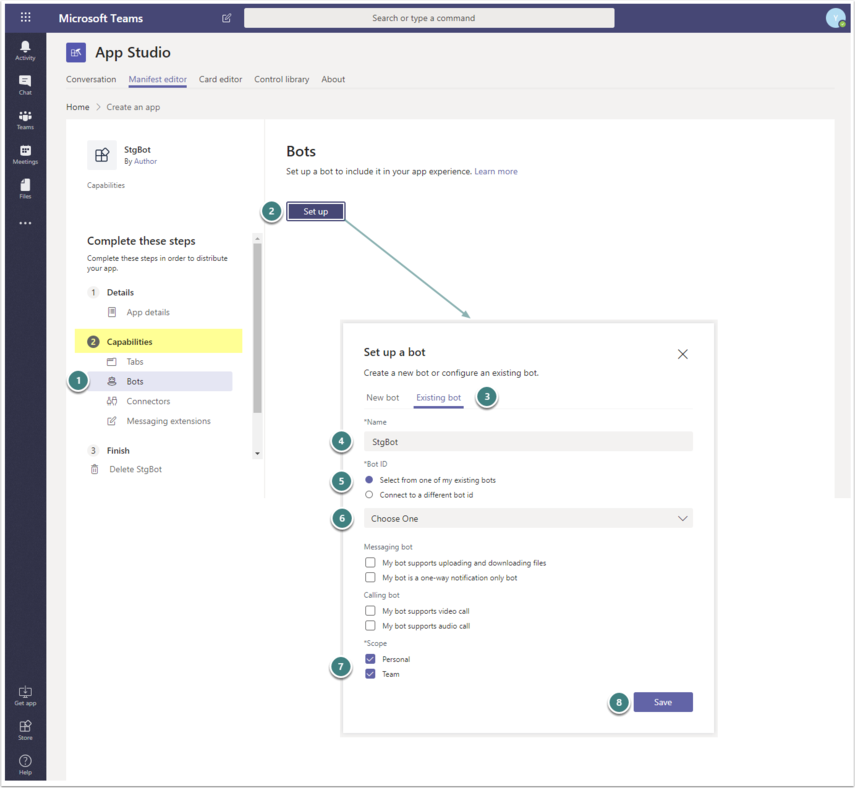Click the Set up button
Image resolution: width=855 pixels, height=788 pixels.
(316, 211)
